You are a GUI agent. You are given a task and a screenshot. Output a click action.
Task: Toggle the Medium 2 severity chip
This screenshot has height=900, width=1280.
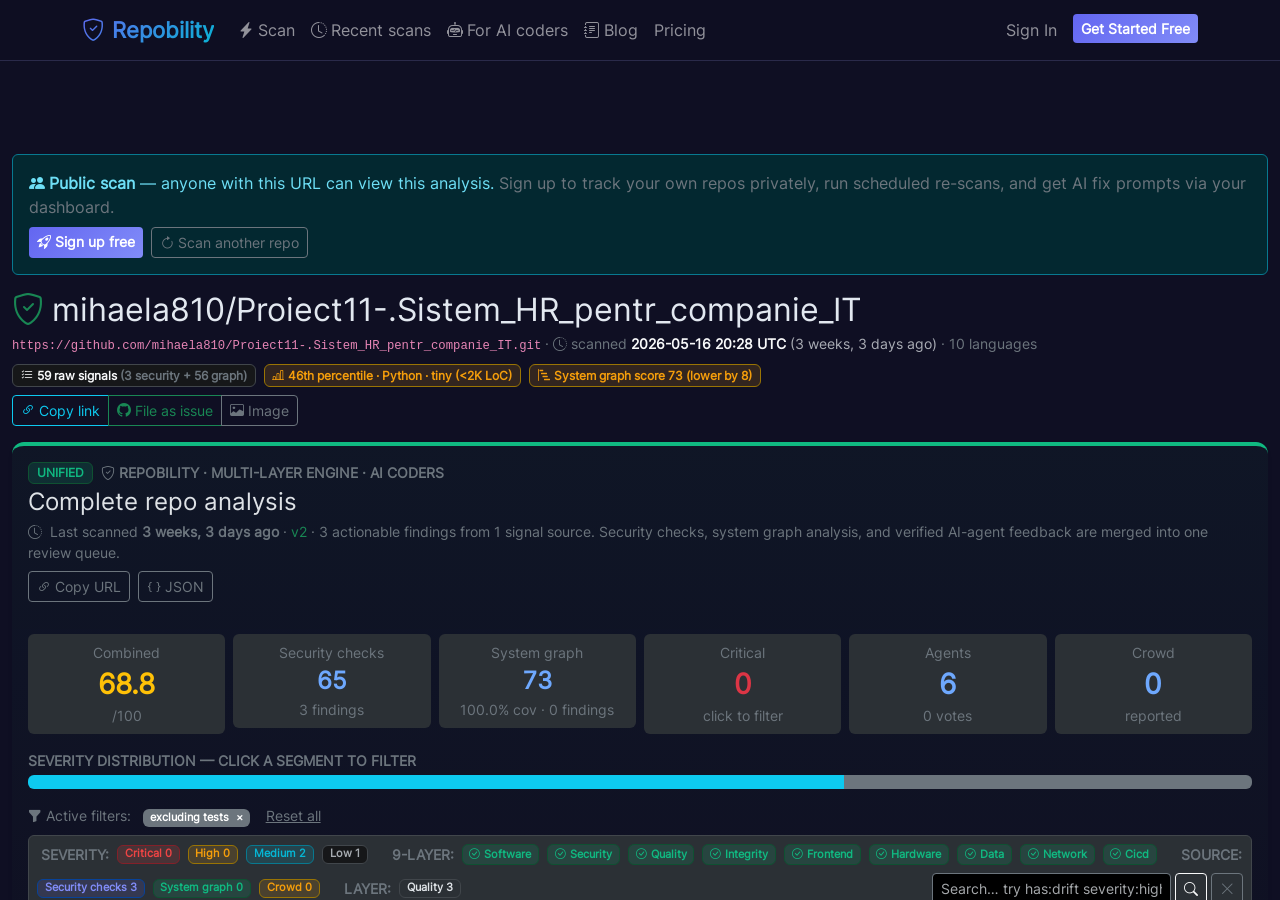click(x=280, y=854)
